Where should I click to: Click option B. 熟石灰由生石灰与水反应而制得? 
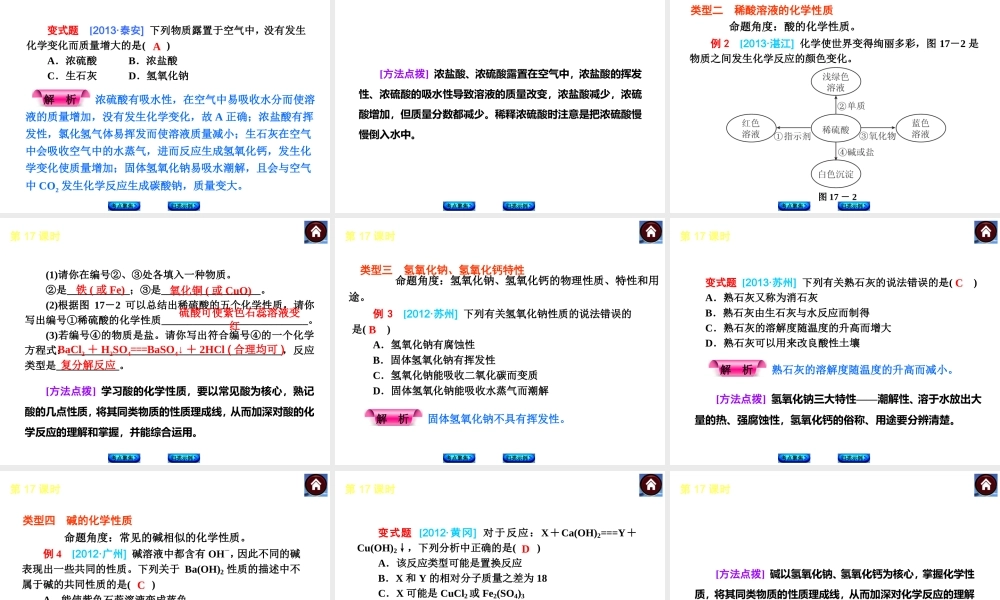pos(788,313)
